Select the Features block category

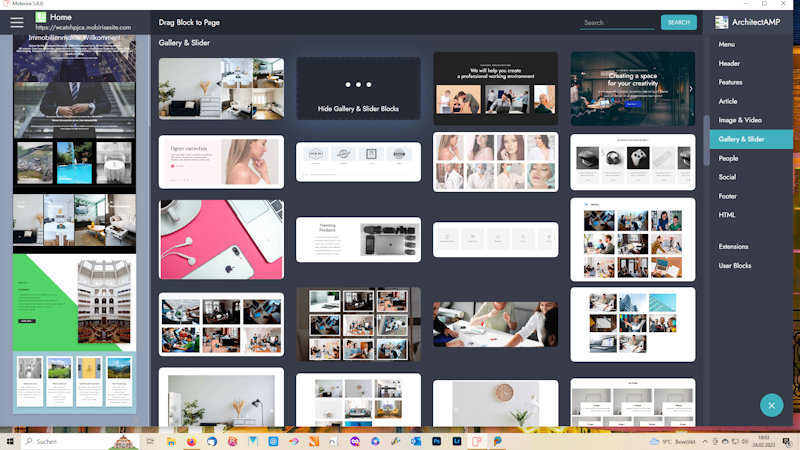[x=730, y=82]
